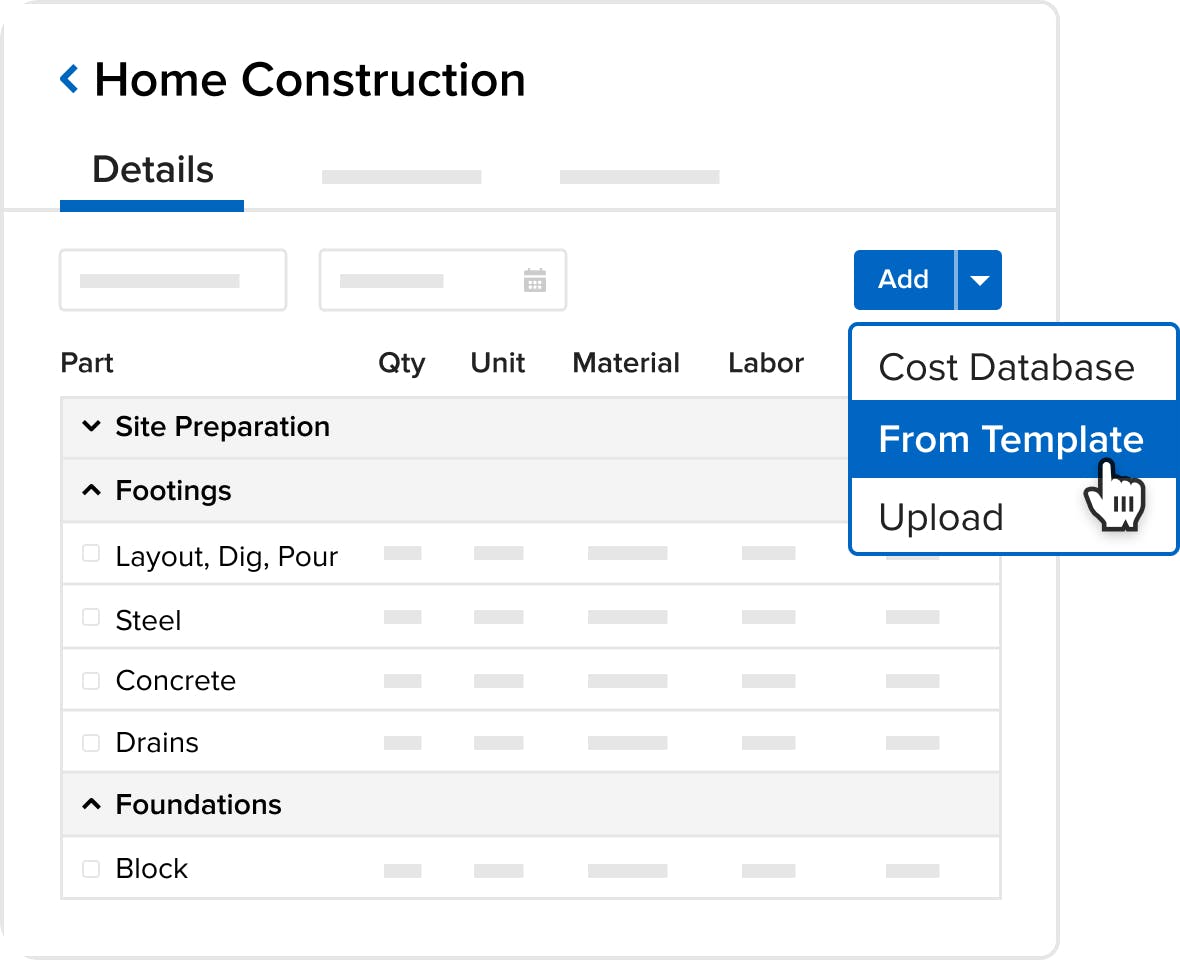The image size is (1180, 960).
Task: Open the calendar icon in date field
Action: [534, 280]
